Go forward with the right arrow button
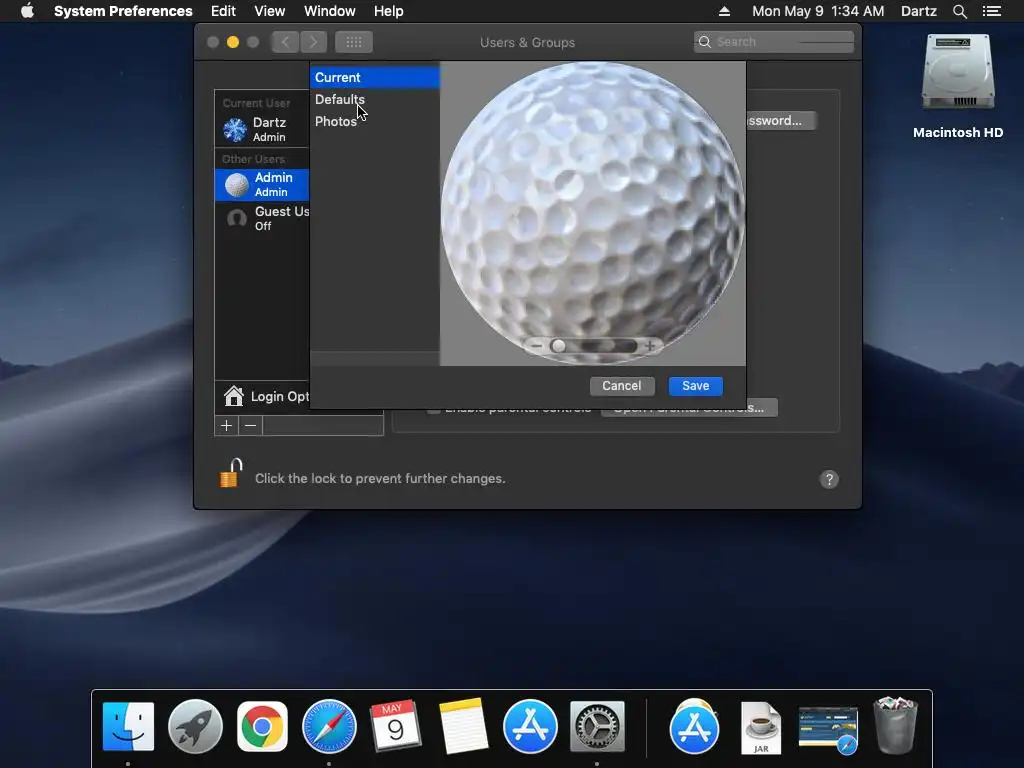This screenshot has width=1024, height=768. [313, 42]
